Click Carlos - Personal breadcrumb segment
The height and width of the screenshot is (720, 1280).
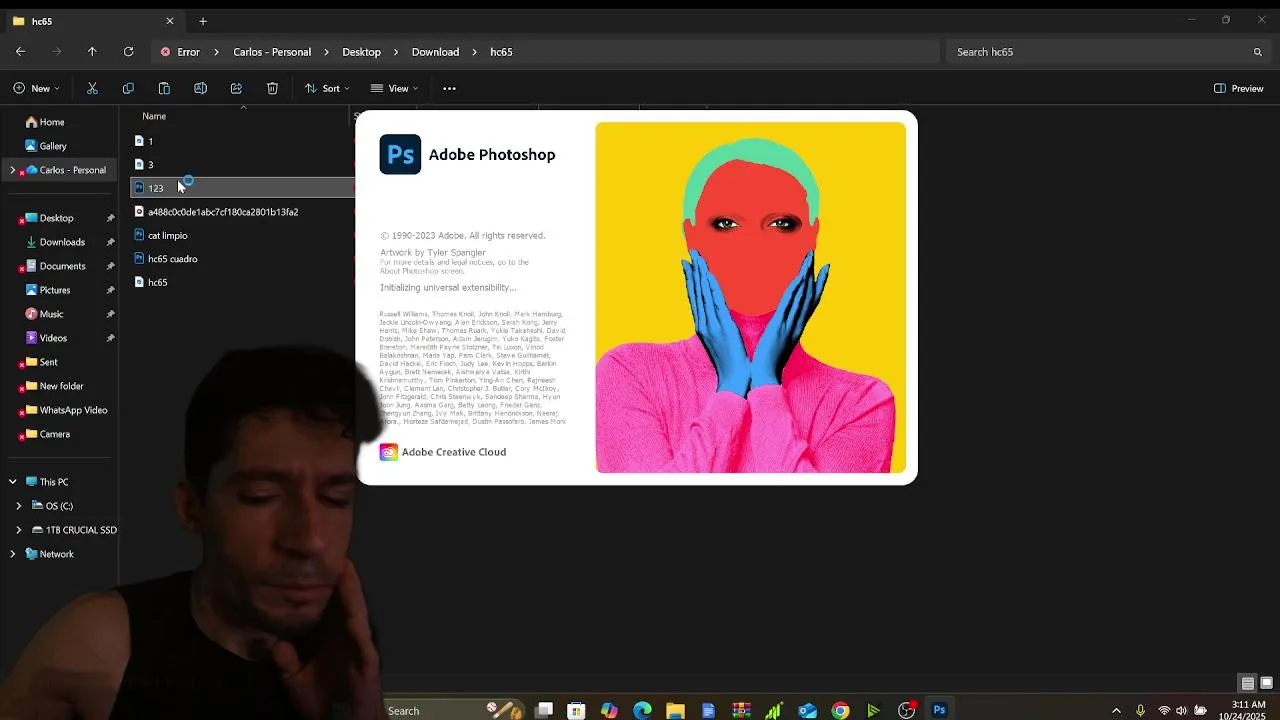[272, 52]
